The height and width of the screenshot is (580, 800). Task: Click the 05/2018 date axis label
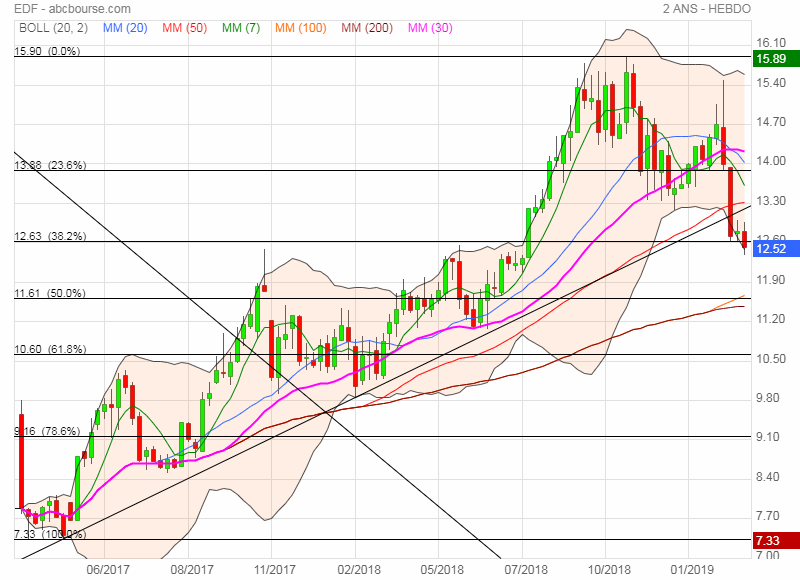(x=442, y=570)
